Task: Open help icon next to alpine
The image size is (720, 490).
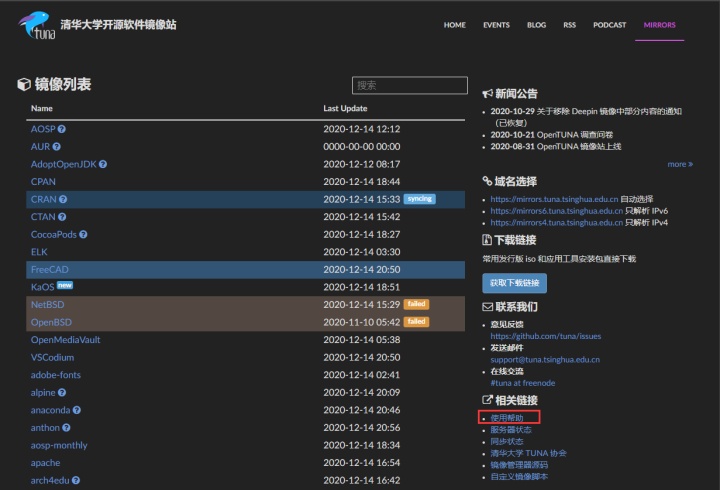Action: (x=62, y=393)
